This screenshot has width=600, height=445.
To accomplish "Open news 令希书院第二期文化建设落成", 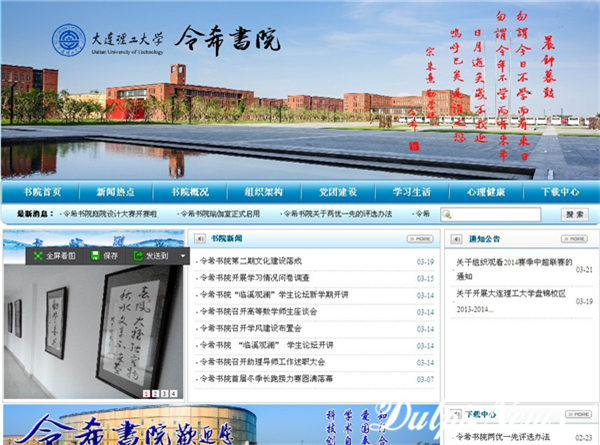I will click(251, 261).
